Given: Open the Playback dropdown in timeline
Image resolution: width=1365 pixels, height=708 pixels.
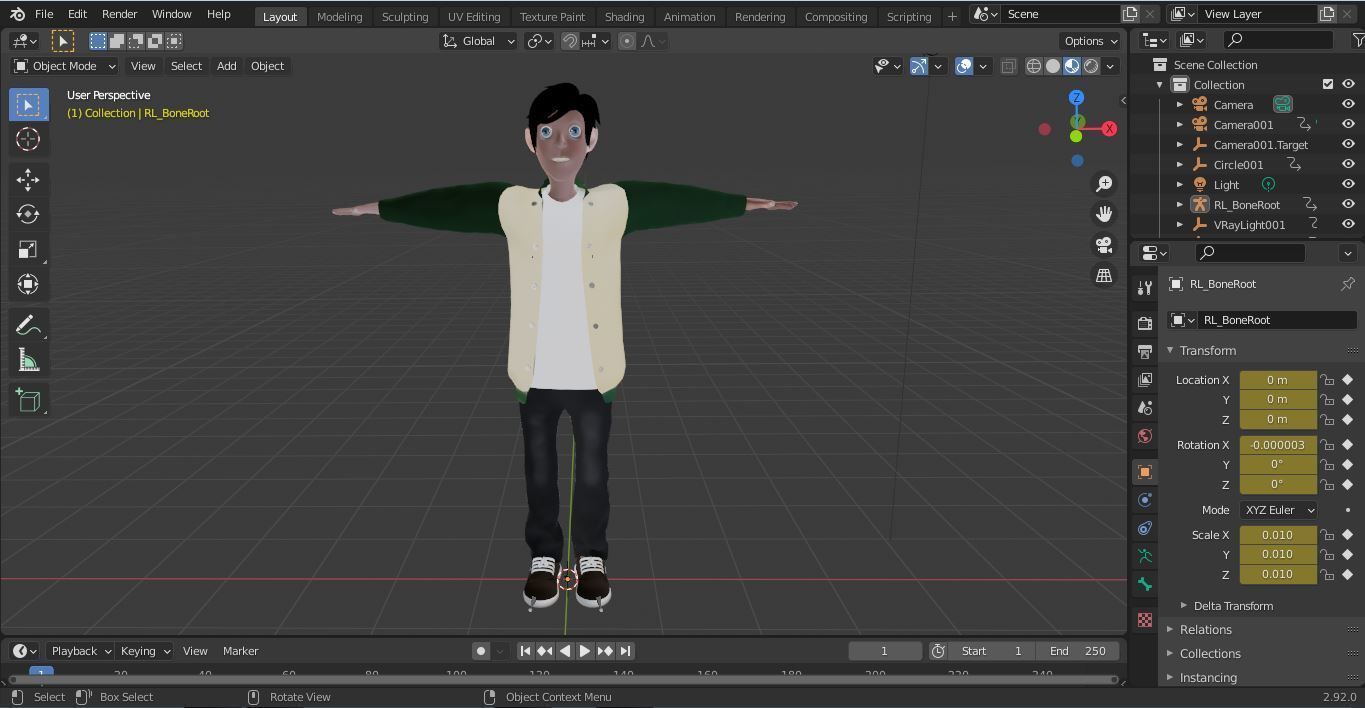Looking at the screenshot, I should (x=80, y=651).
